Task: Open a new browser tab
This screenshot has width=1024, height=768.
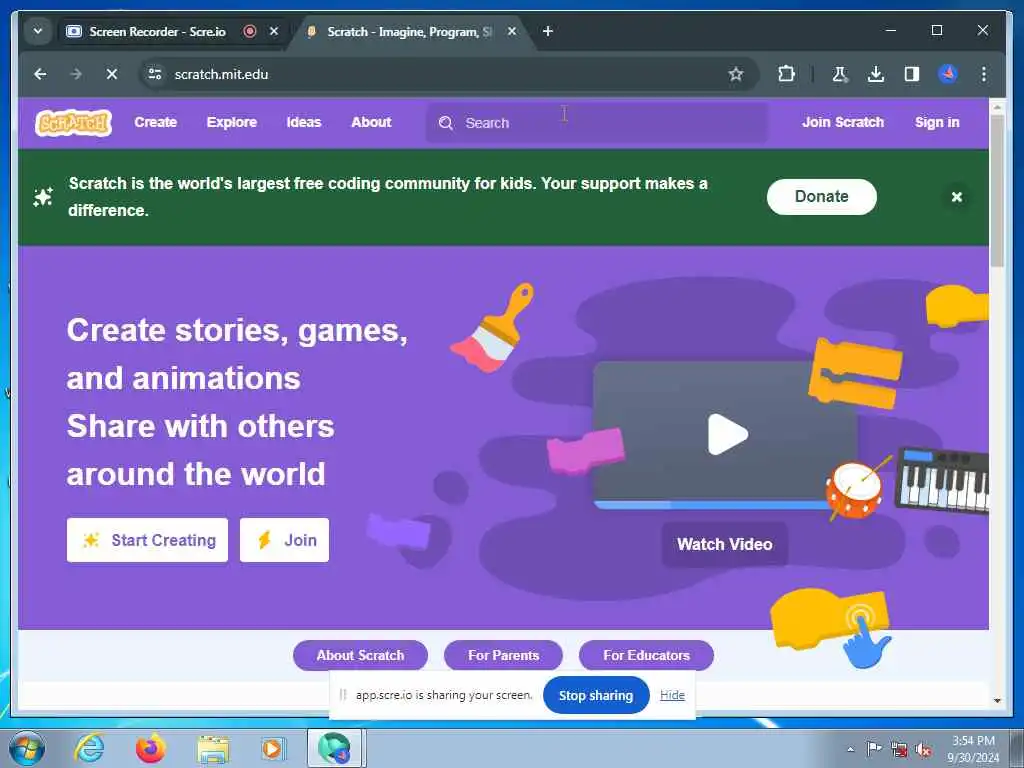Action: 547,31
